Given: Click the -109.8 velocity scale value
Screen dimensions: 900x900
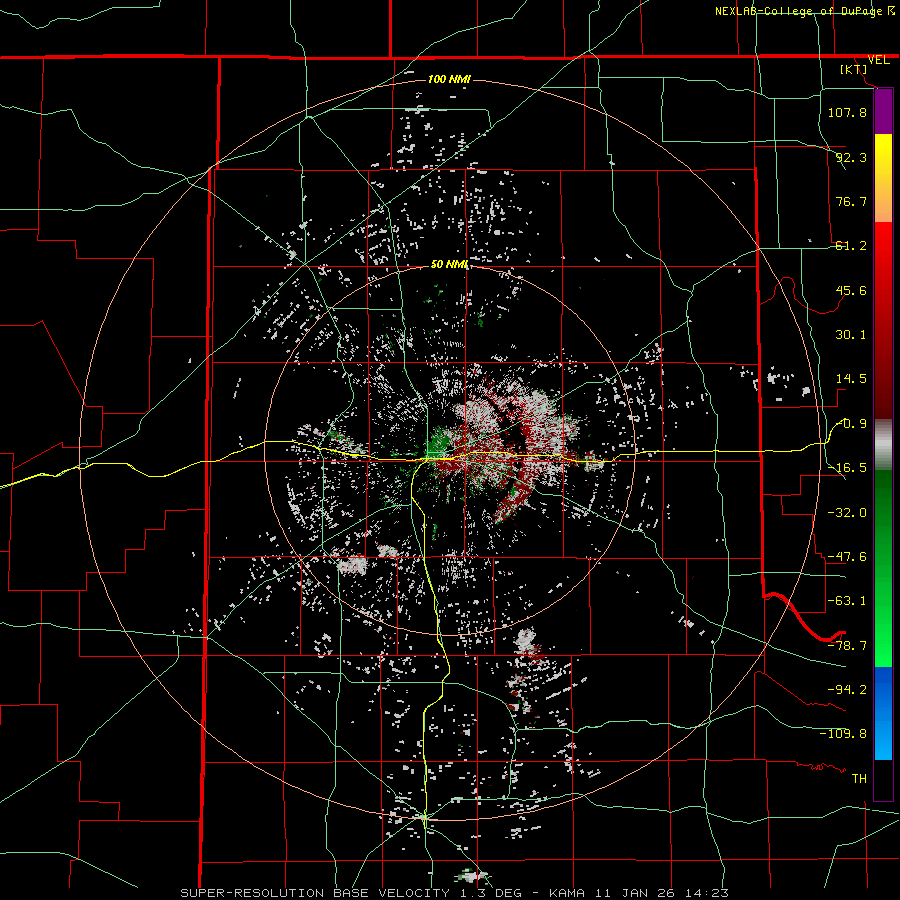Looking at the screenshot, I should 843,734.
